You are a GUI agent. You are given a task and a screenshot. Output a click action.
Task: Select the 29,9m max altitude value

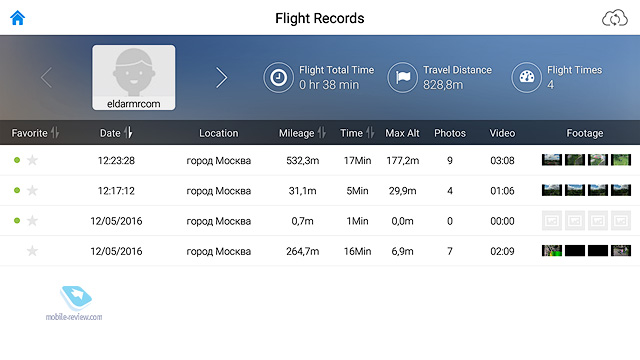coord(402,191)
